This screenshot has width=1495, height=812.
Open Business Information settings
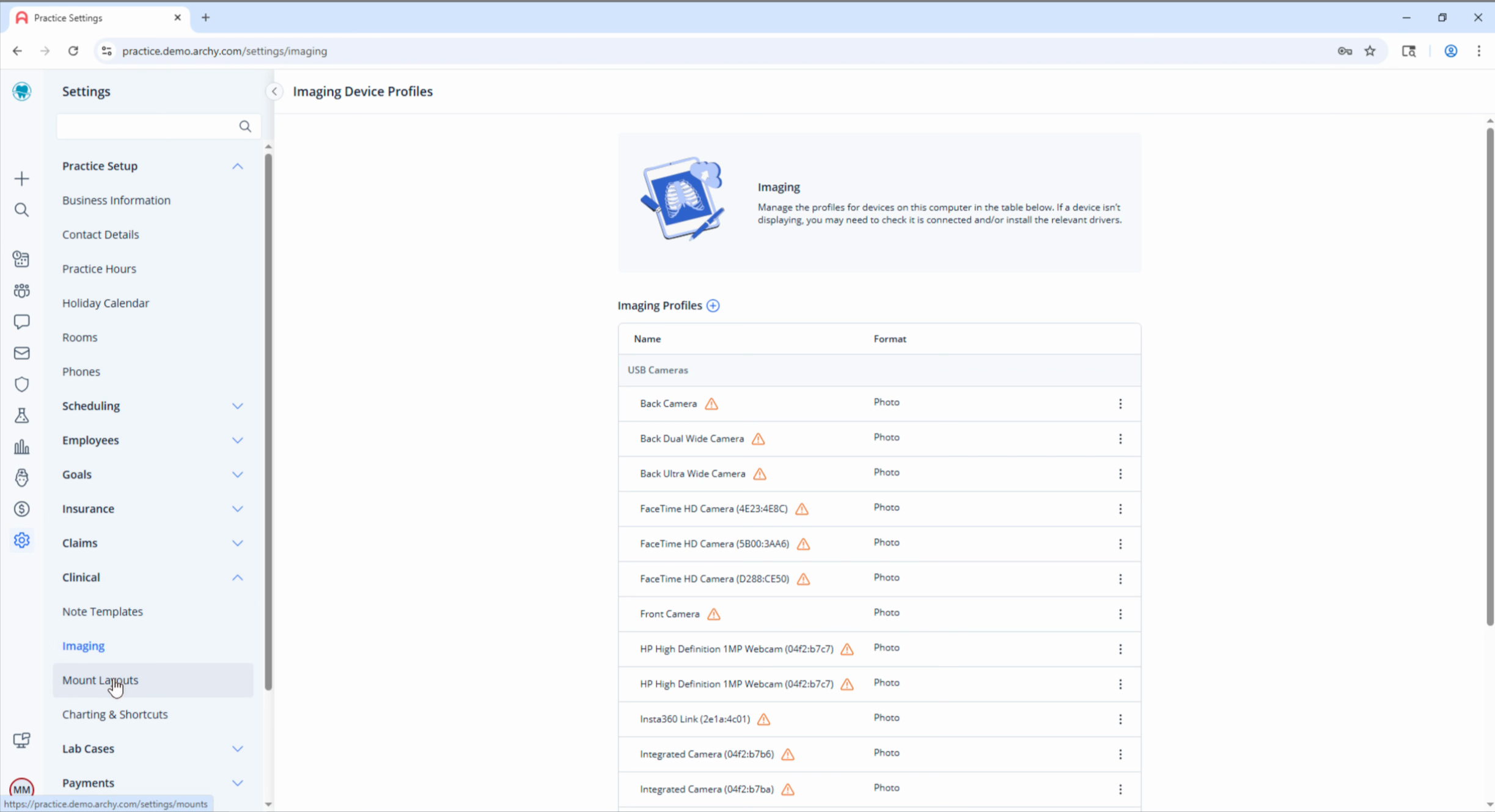click(x=116, y=200)
